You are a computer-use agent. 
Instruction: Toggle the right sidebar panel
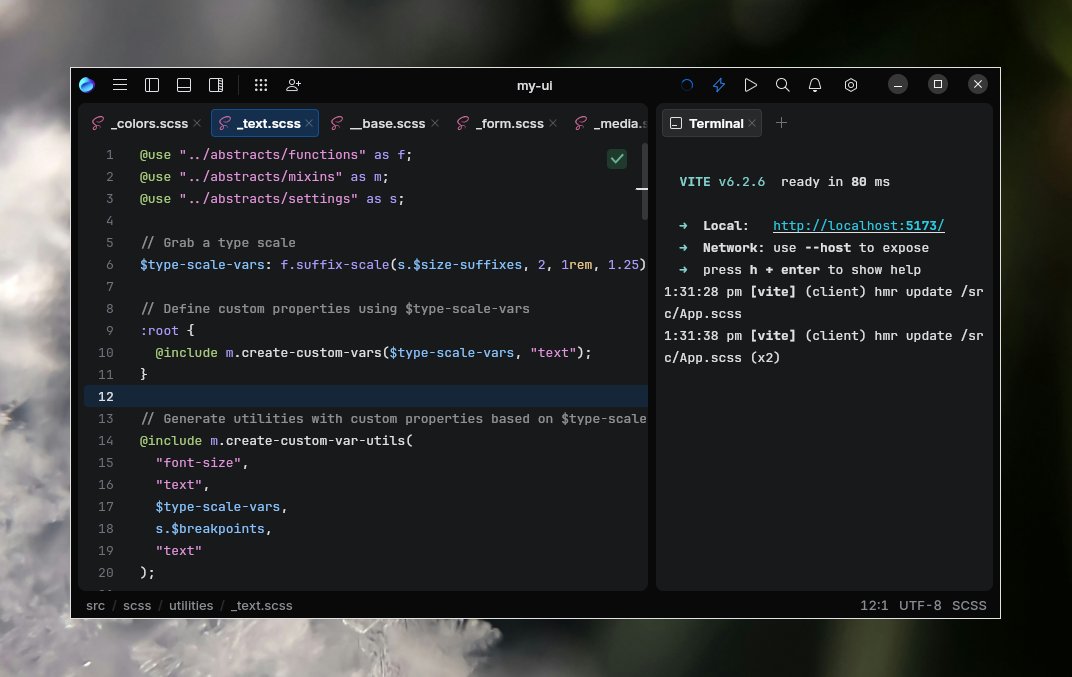tap(216, 85)
